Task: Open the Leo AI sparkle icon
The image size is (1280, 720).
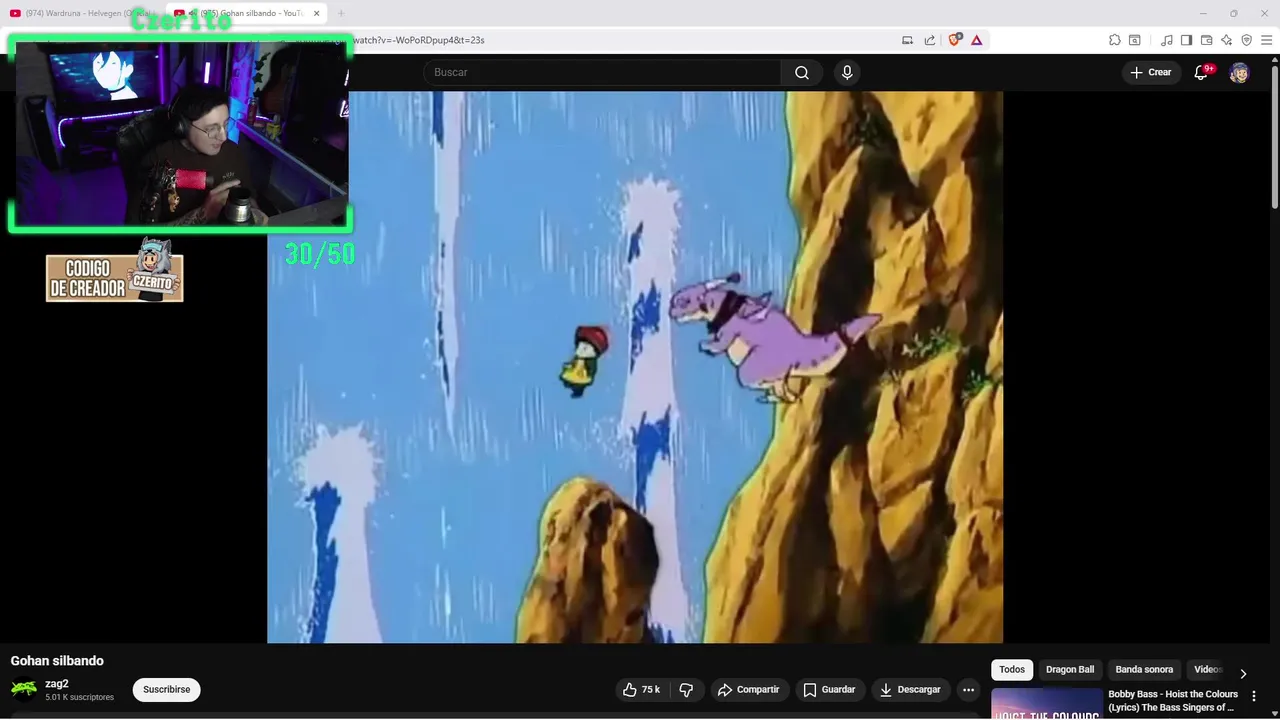Action: coord(1227,40)
